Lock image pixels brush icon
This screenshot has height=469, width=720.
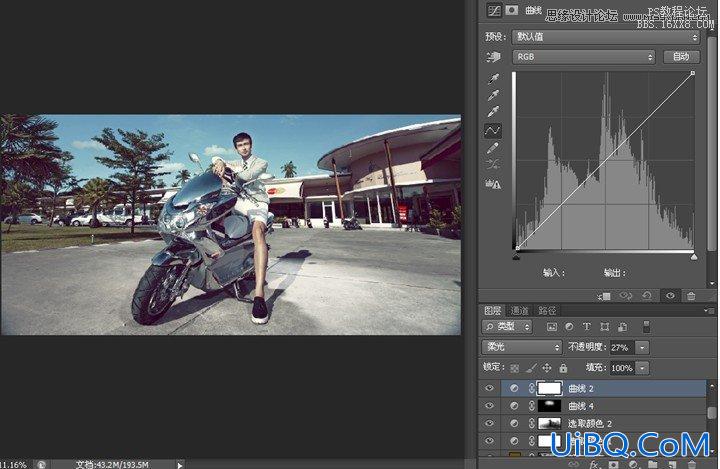531,368
